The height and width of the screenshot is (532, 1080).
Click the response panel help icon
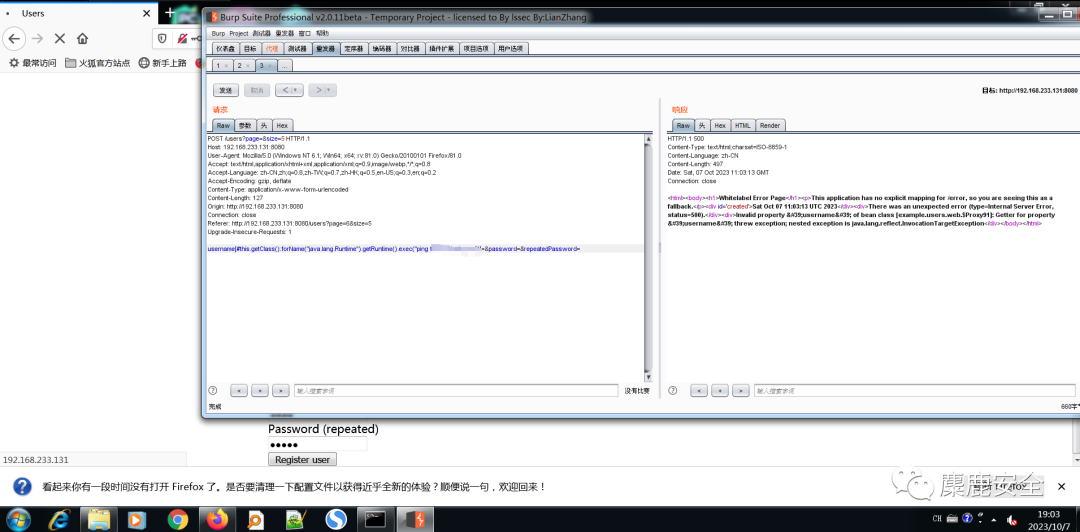point(672,390)
